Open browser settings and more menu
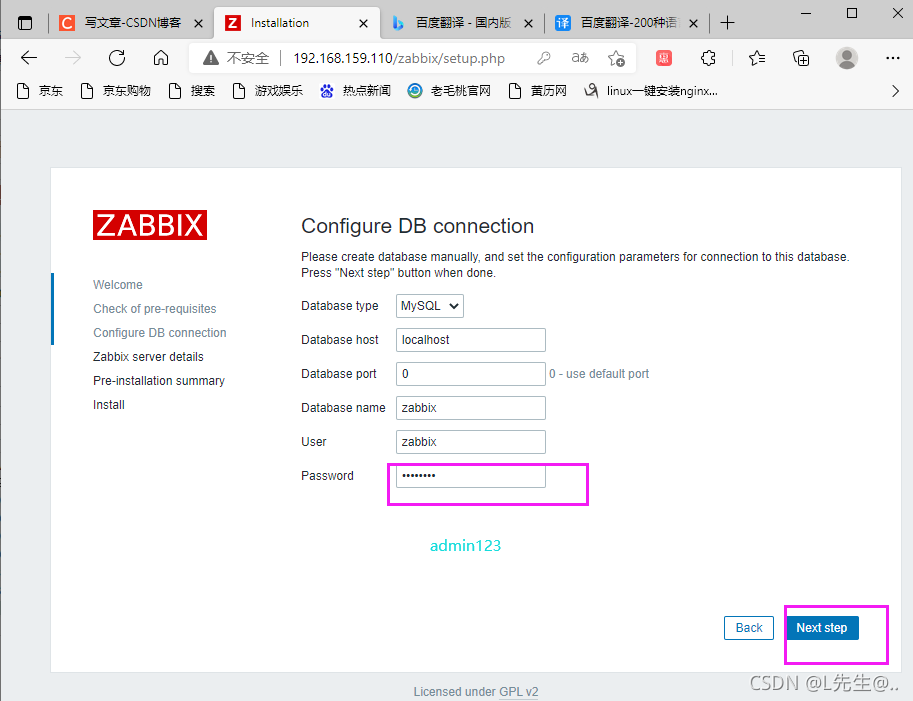The width and height of the screenshot is (913, 701). pos(893,58)
